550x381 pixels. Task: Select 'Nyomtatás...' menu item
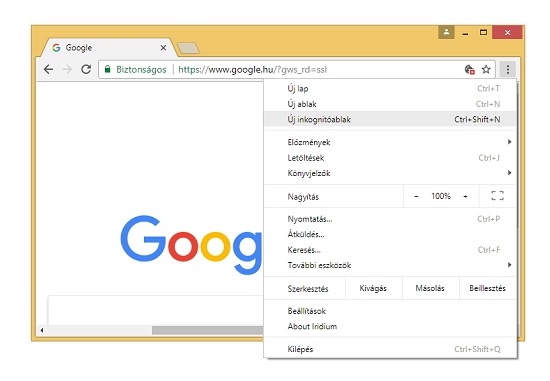[390, 219]
